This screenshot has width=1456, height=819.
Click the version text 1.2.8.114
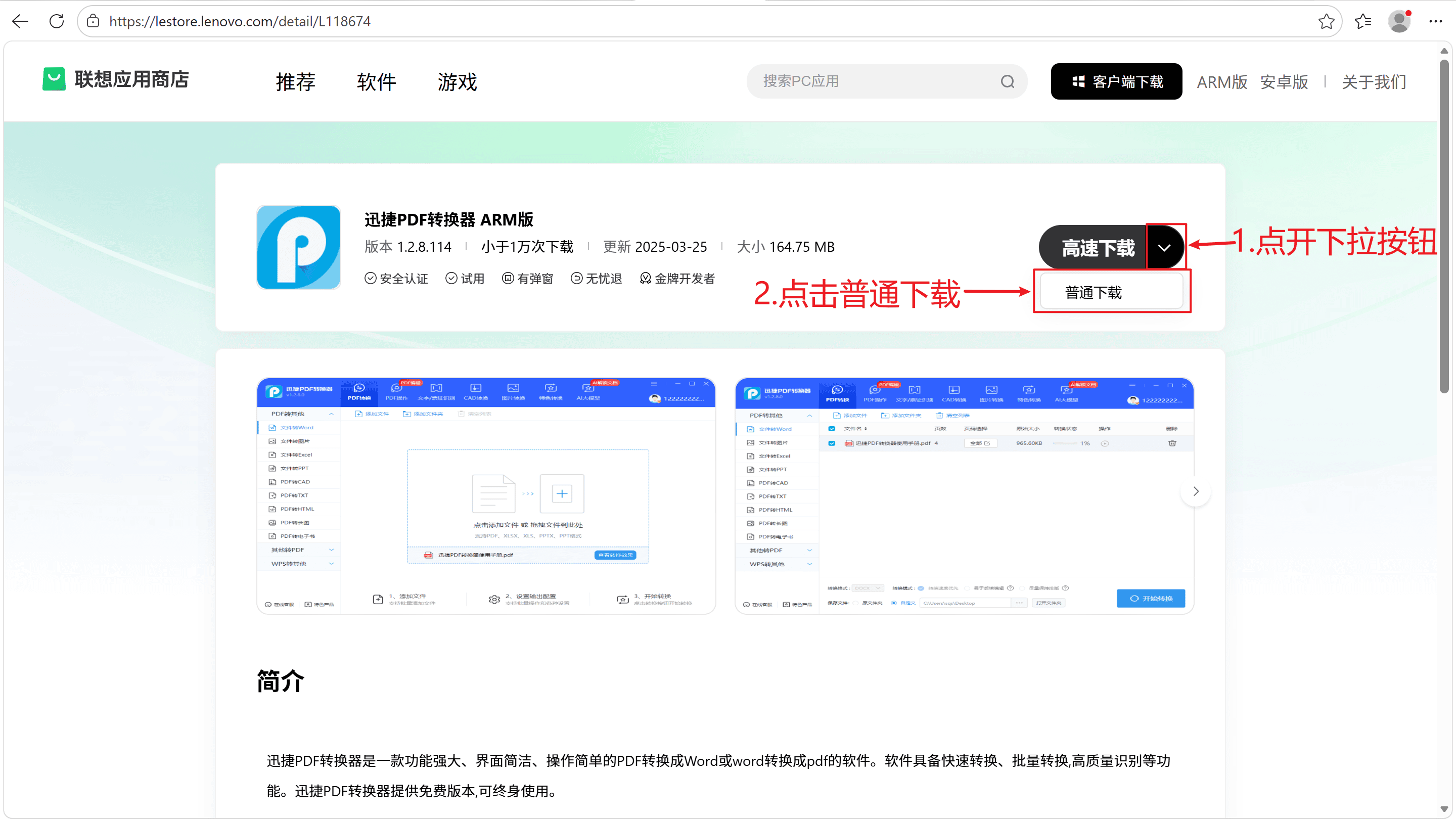point(425,246)
